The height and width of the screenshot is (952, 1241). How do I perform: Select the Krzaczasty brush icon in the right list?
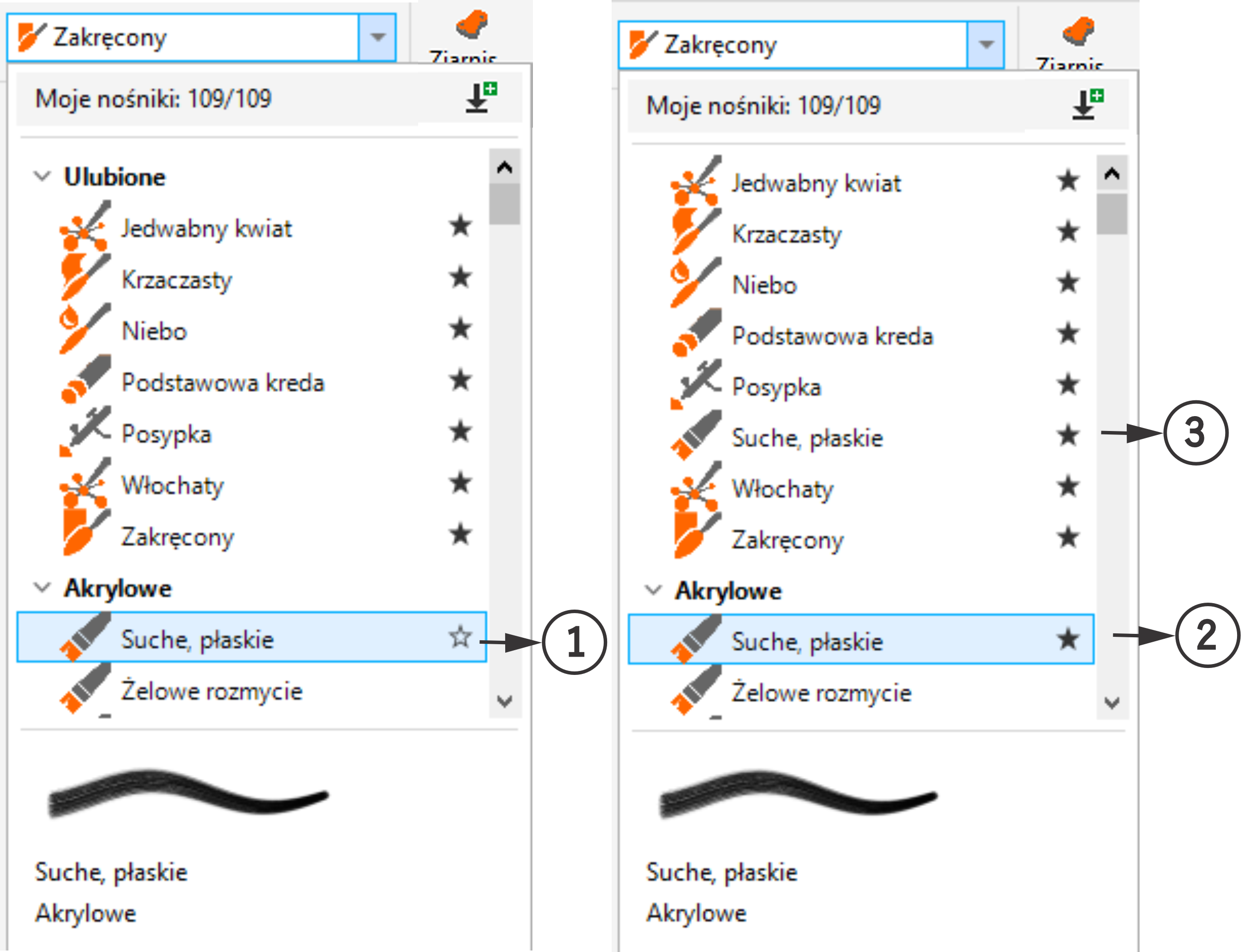pyautogui.click(x=696, y=232)
